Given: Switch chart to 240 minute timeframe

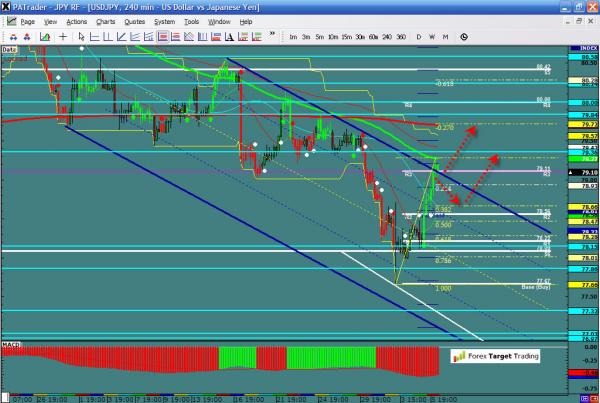Looking at the screenshot, I should pyautogui.click(x=387, y=36).
